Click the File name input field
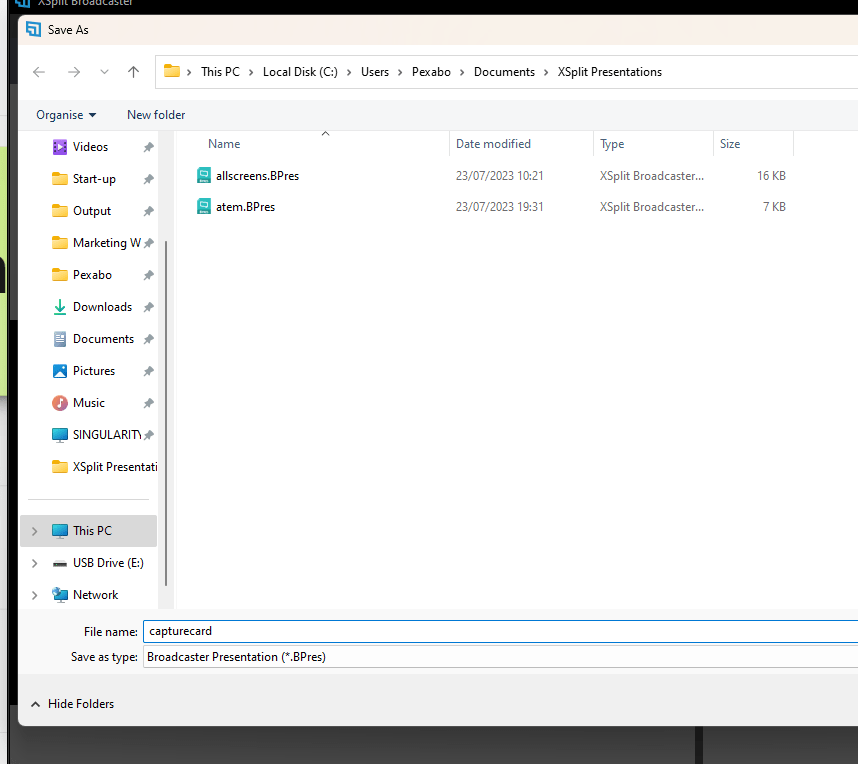Viewport: 858px width, 764px height. tap(500, 631)
